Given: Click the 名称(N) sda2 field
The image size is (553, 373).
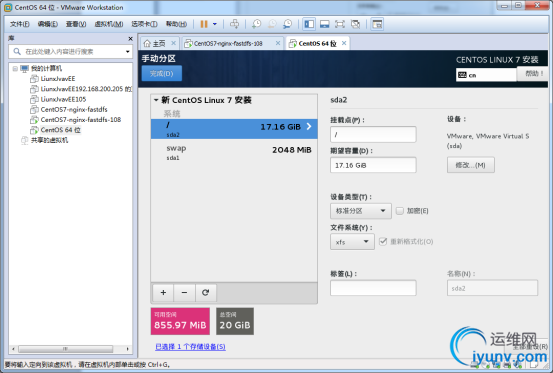Looking at the screenshot, I should click(492, 288).
